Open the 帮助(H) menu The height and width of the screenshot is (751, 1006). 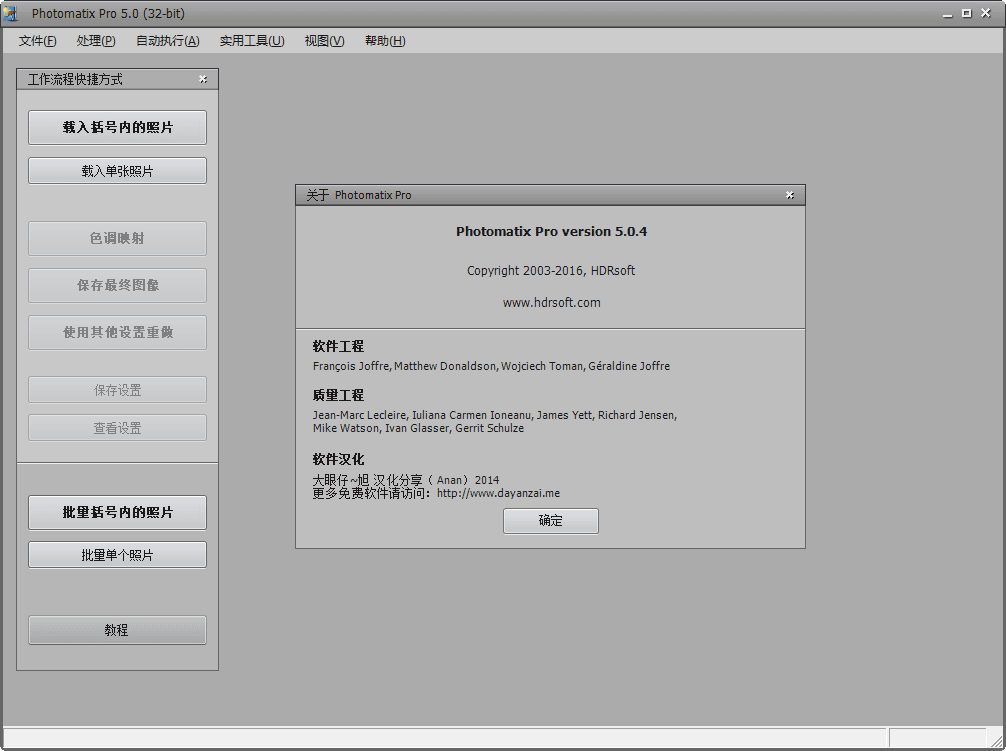(x=385, y=41)
